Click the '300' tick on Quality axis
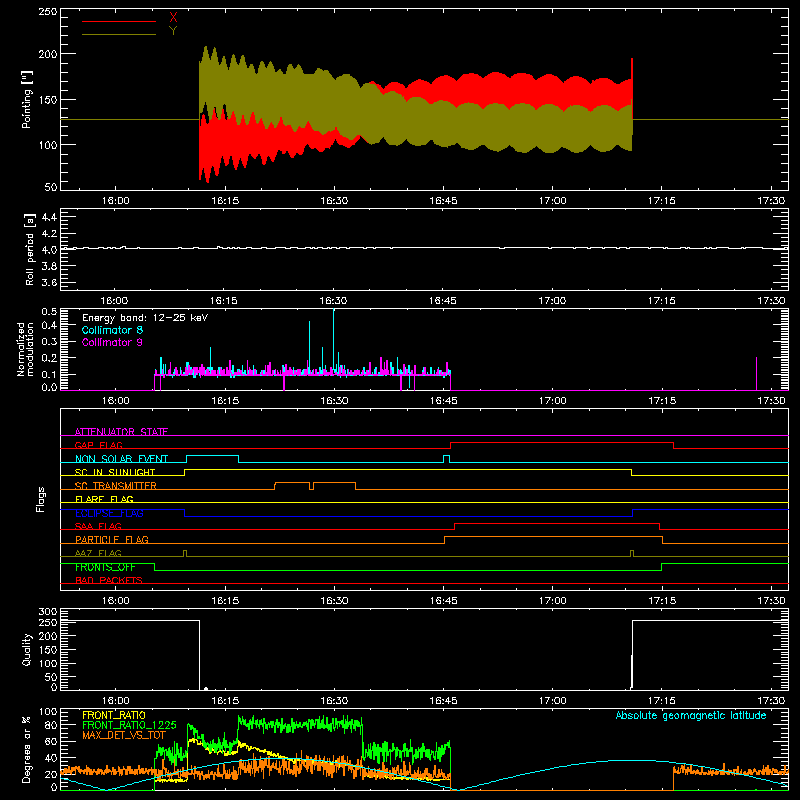Viewport: 800px width, 800px height. 48,612
